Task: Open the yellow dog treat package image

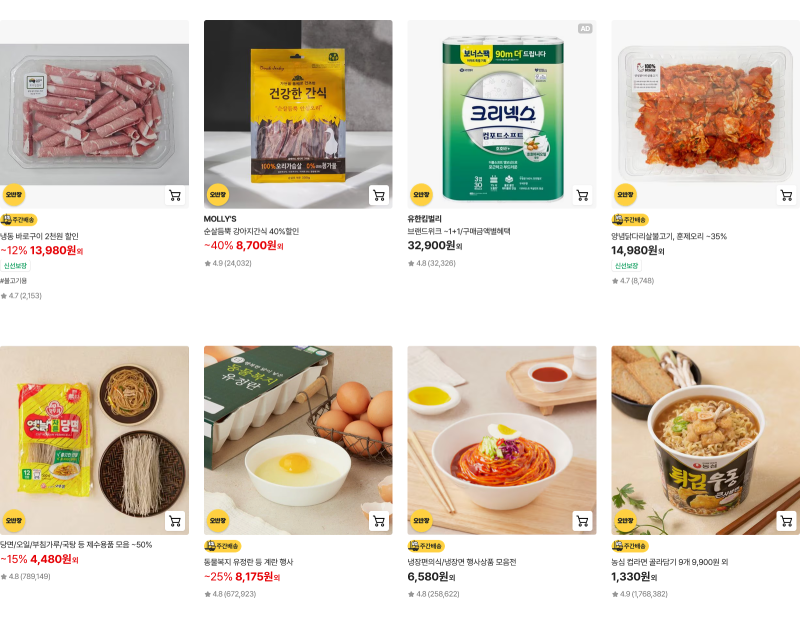Action: (298, 114)
